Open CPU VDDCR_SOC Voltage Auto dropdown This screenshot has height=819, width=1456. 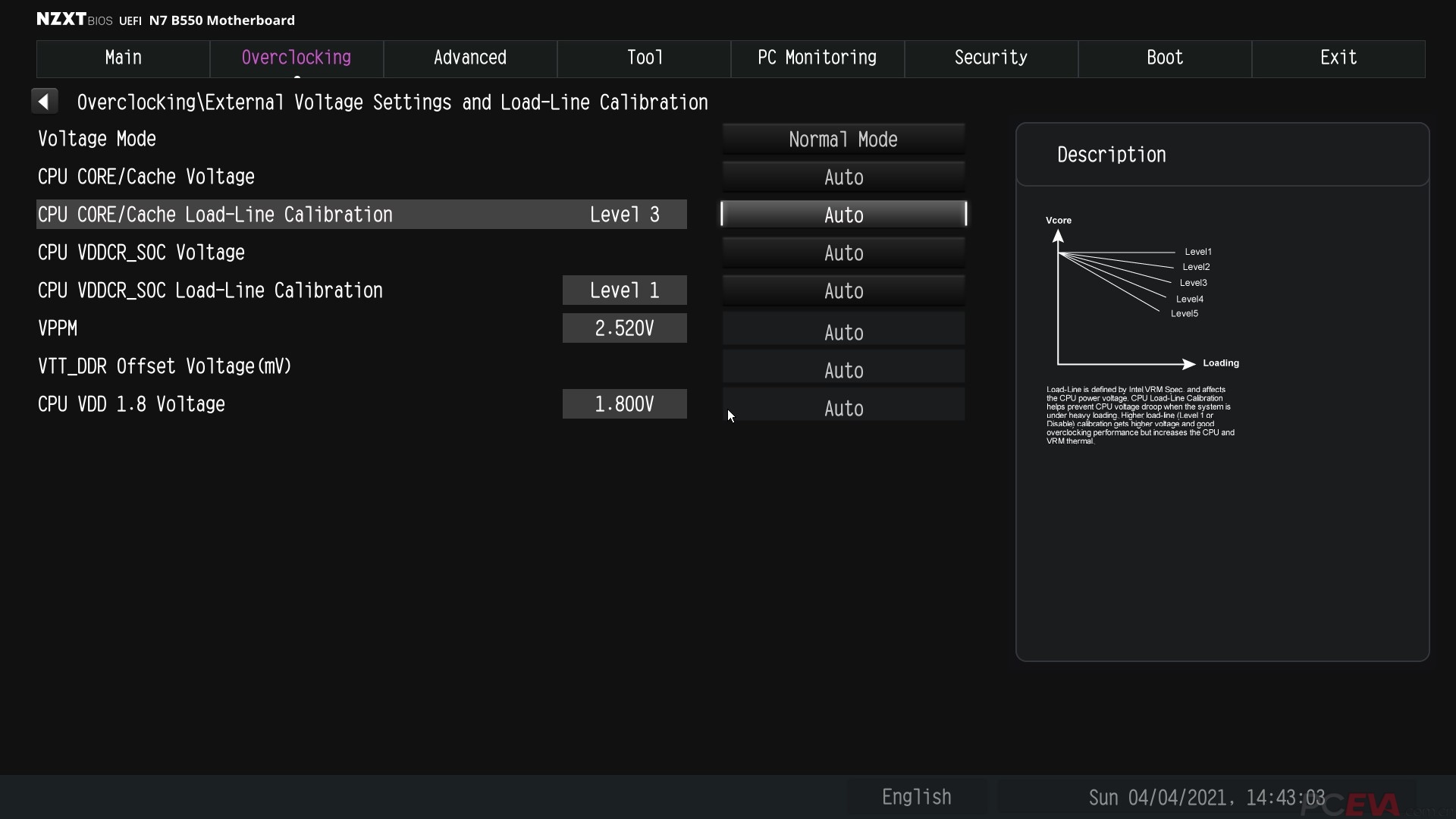[x=843, y=253]
